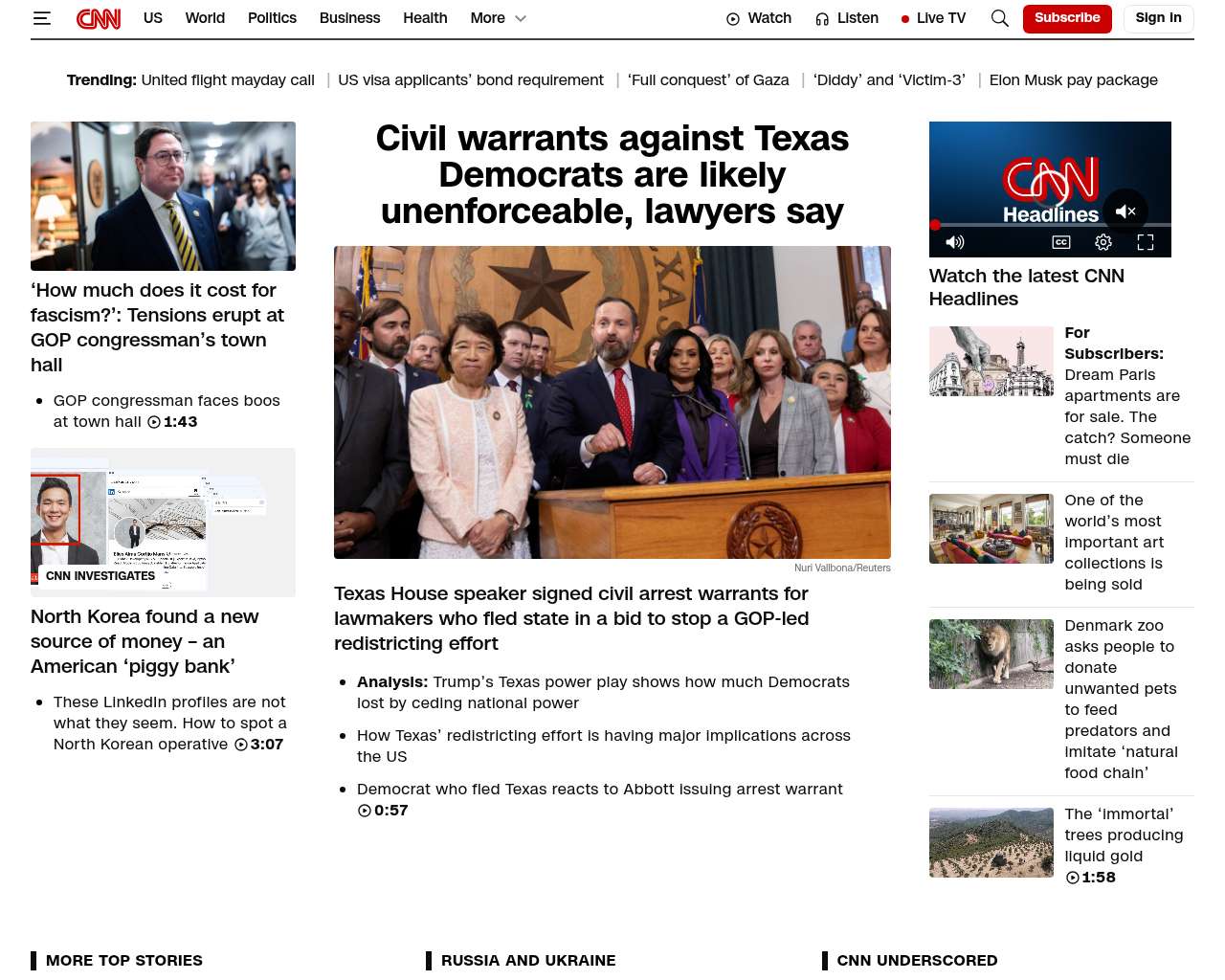Open North Korea 'piggy bank' story
This screenshot has height=980, width=1225.
click(x=145, y=641)
